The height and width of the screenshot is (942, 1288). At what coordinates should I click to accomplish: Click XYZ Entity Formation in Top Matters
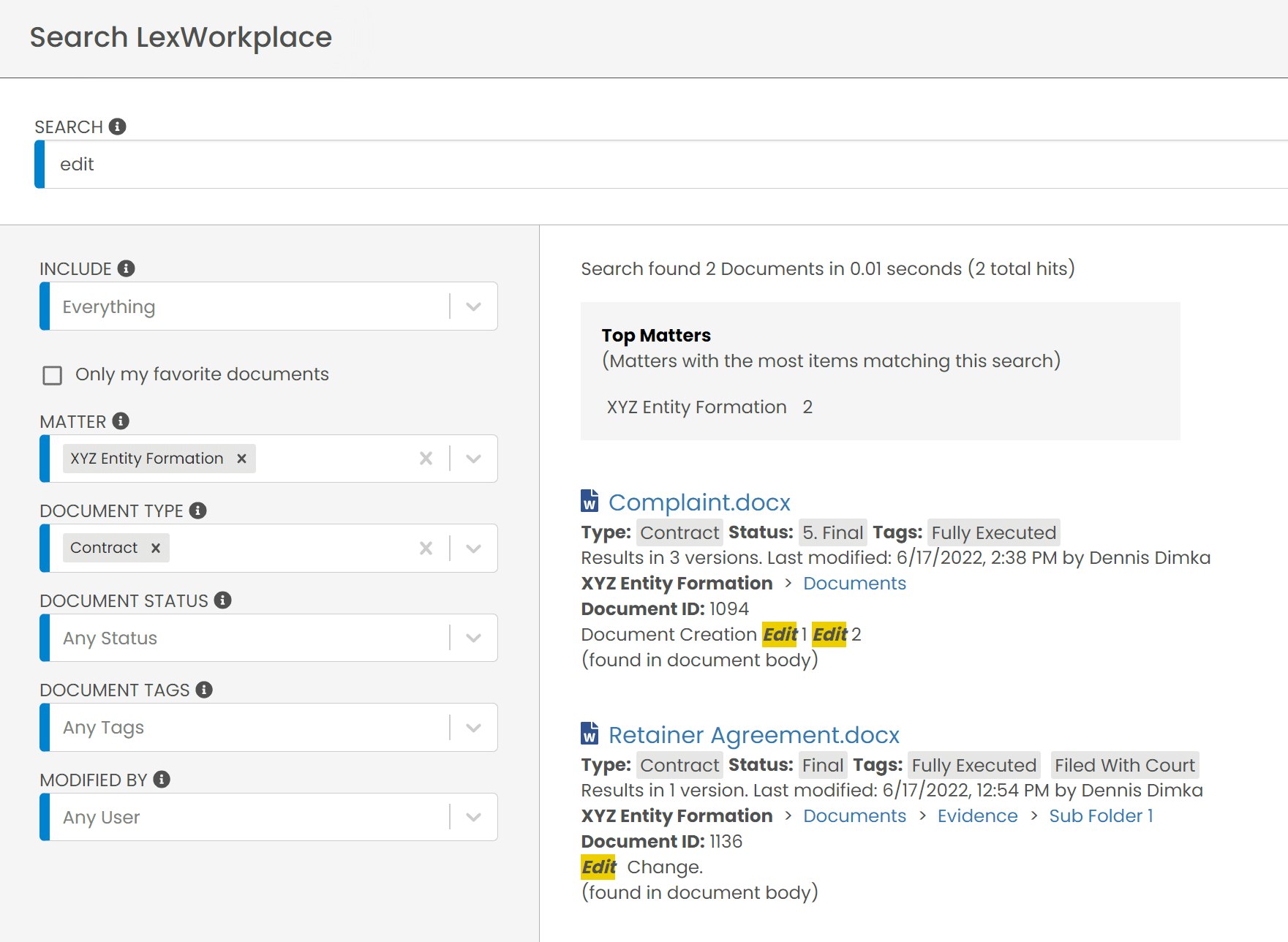pos(696,407)
